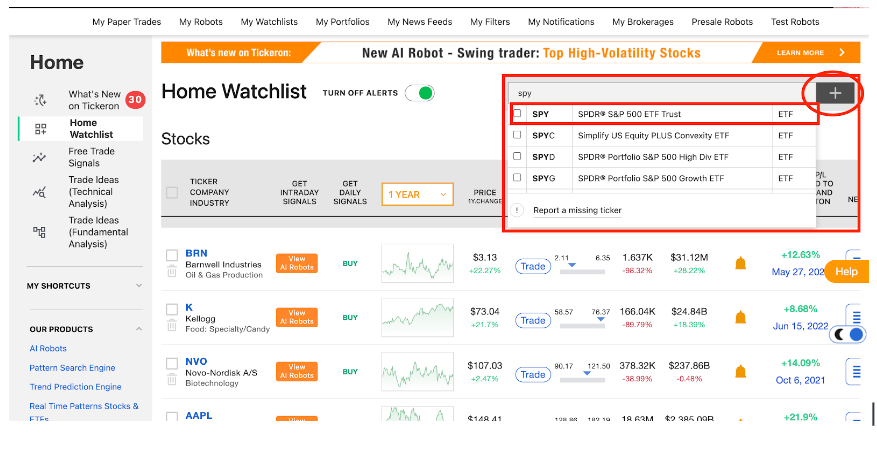Viewport: 877px width, 452px height.
Task: Open My Brokerages menu
Action: (x=643, y=22)
